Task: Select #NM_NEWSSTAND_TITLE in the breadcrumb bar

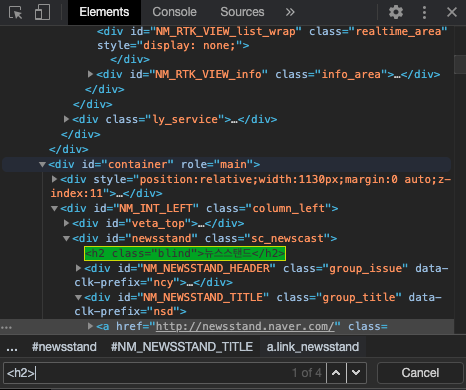Action: point(182,347)
